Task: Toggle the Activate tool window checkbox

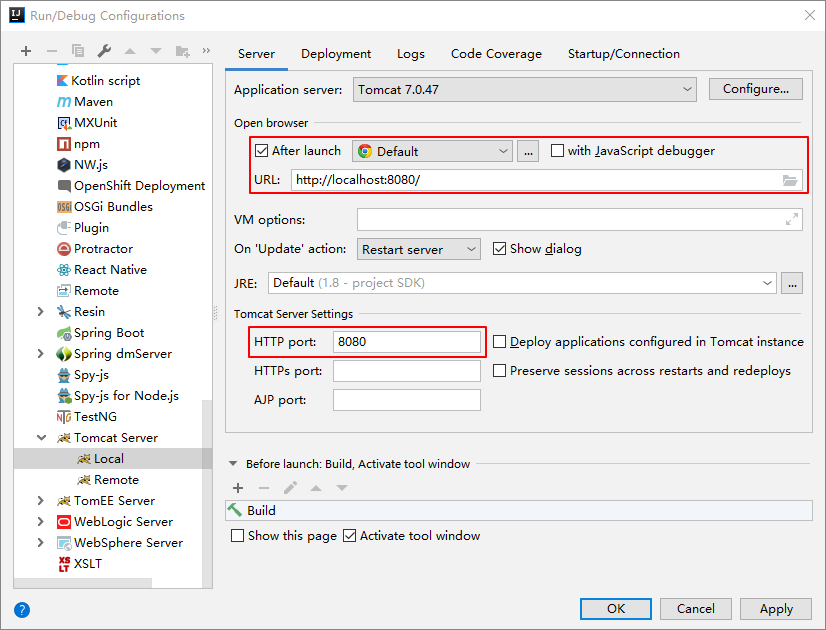Action: [x=350, y=536]
